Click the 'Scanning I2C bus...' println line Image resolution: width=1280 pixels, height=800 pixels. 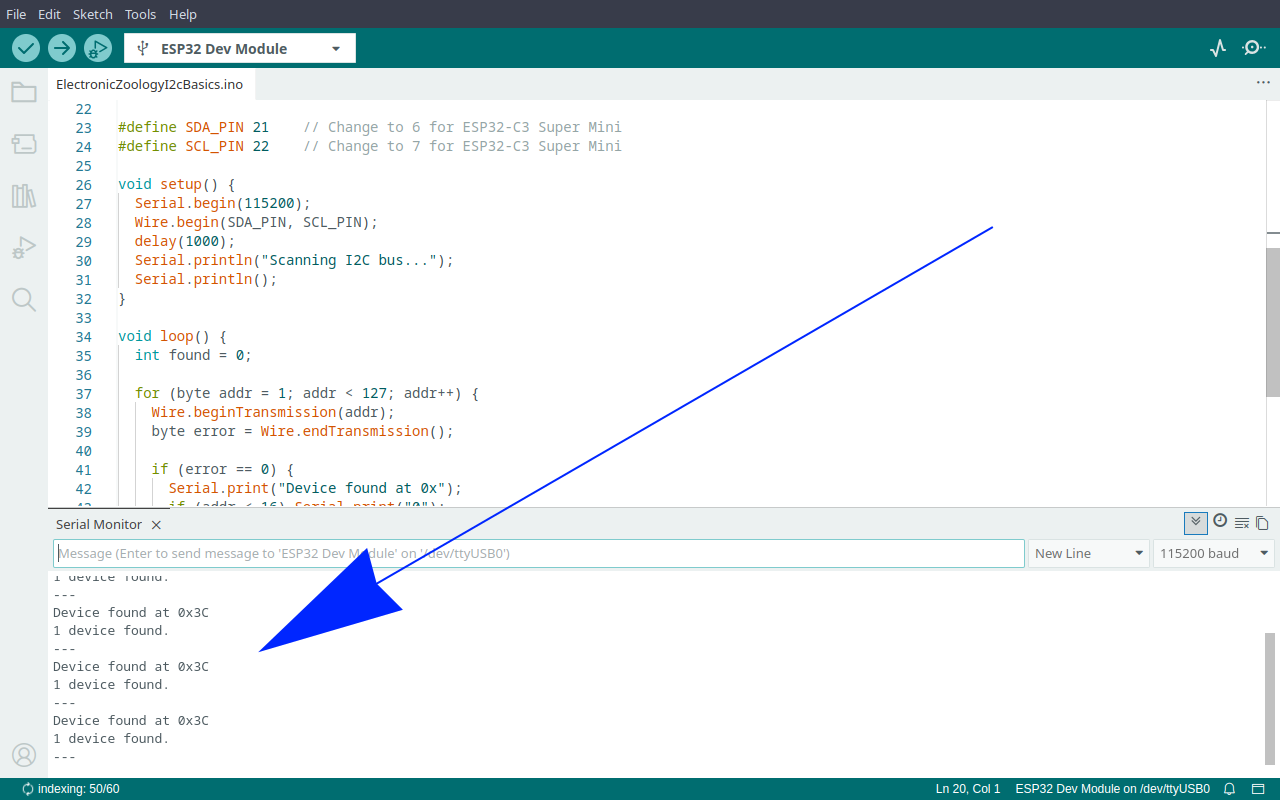[x=295, y=260]
